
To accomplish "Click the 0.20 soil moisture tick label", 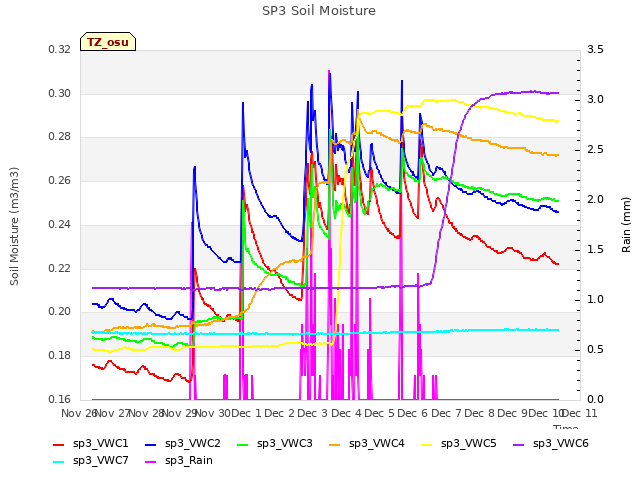I will 60,312.
